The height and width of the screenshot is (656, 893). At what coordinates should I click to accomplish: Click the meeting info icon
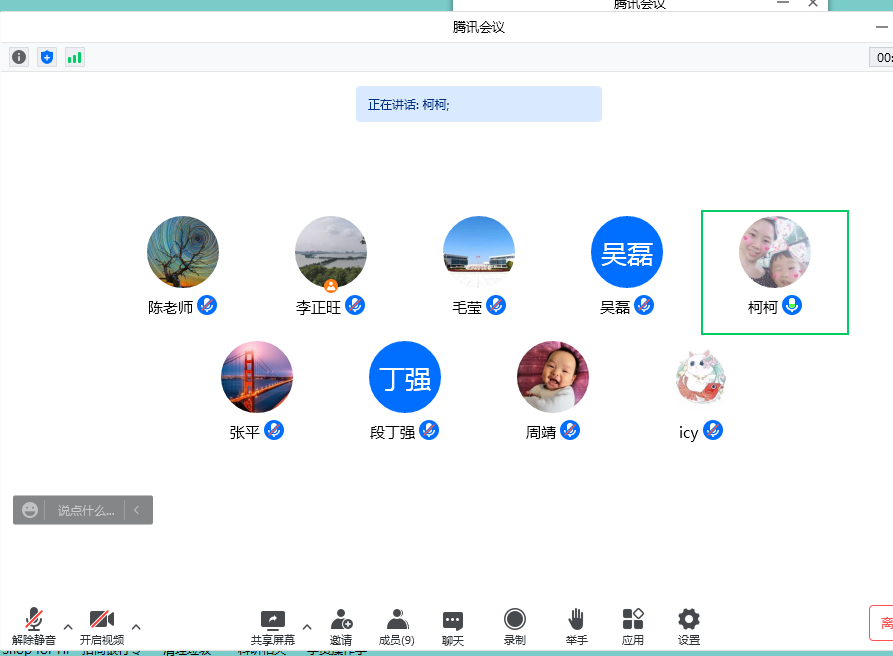click(19, 57)
